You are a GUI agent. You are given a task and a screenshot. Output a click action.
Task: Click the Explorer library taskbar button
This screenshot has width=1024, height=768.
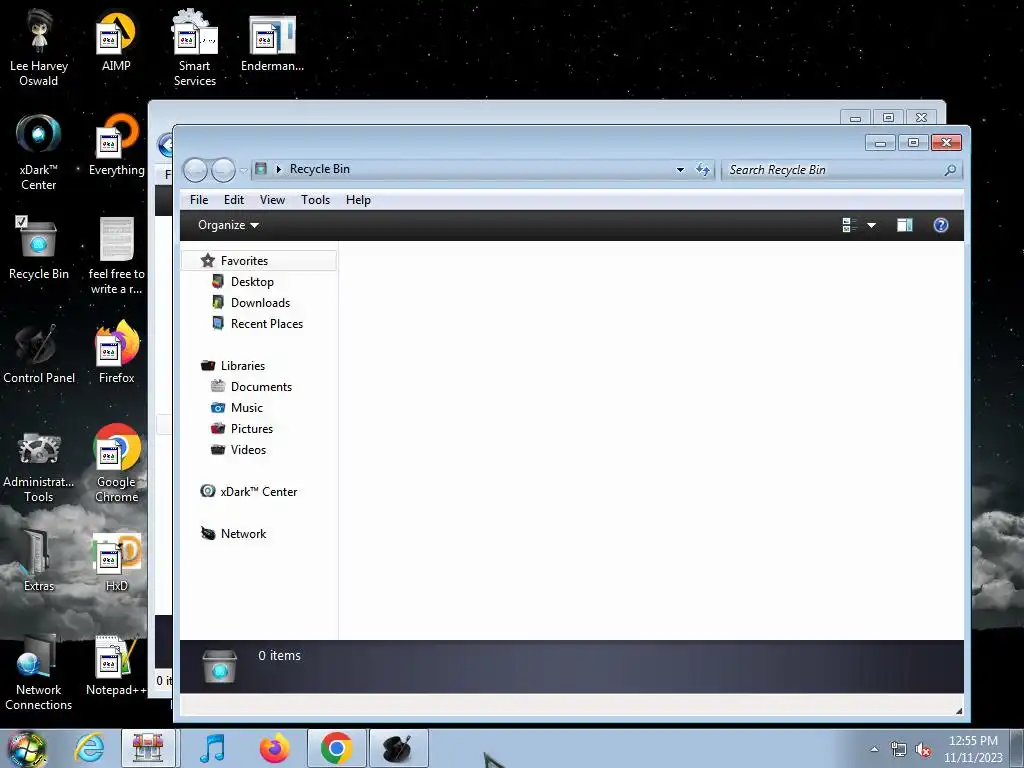(148, 748)
